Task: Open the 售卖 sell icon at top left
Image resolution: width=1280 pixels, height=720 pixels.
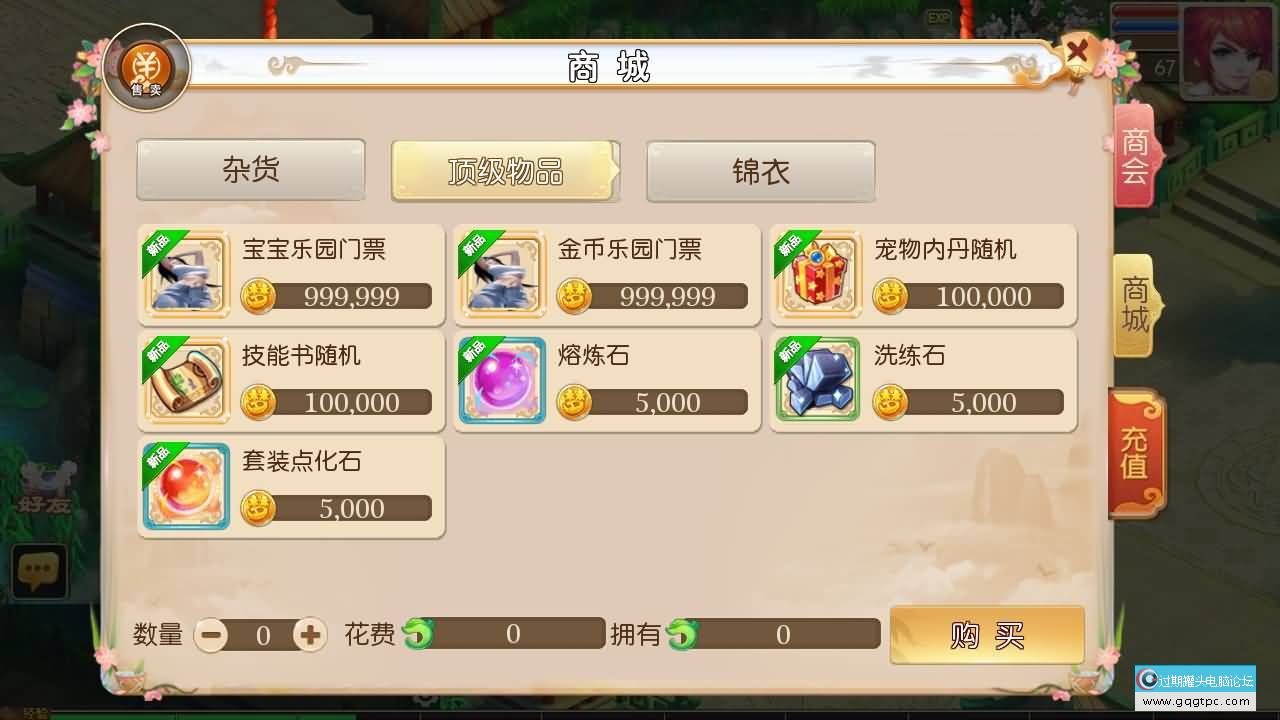Action: [147, 67]
